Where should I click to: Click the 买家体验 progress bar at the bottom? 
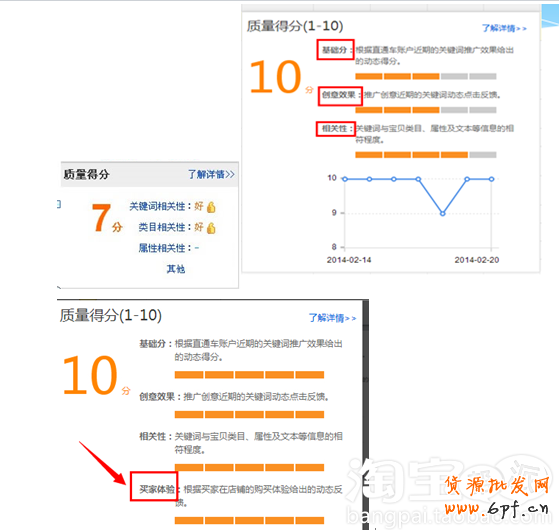(249, 520)
